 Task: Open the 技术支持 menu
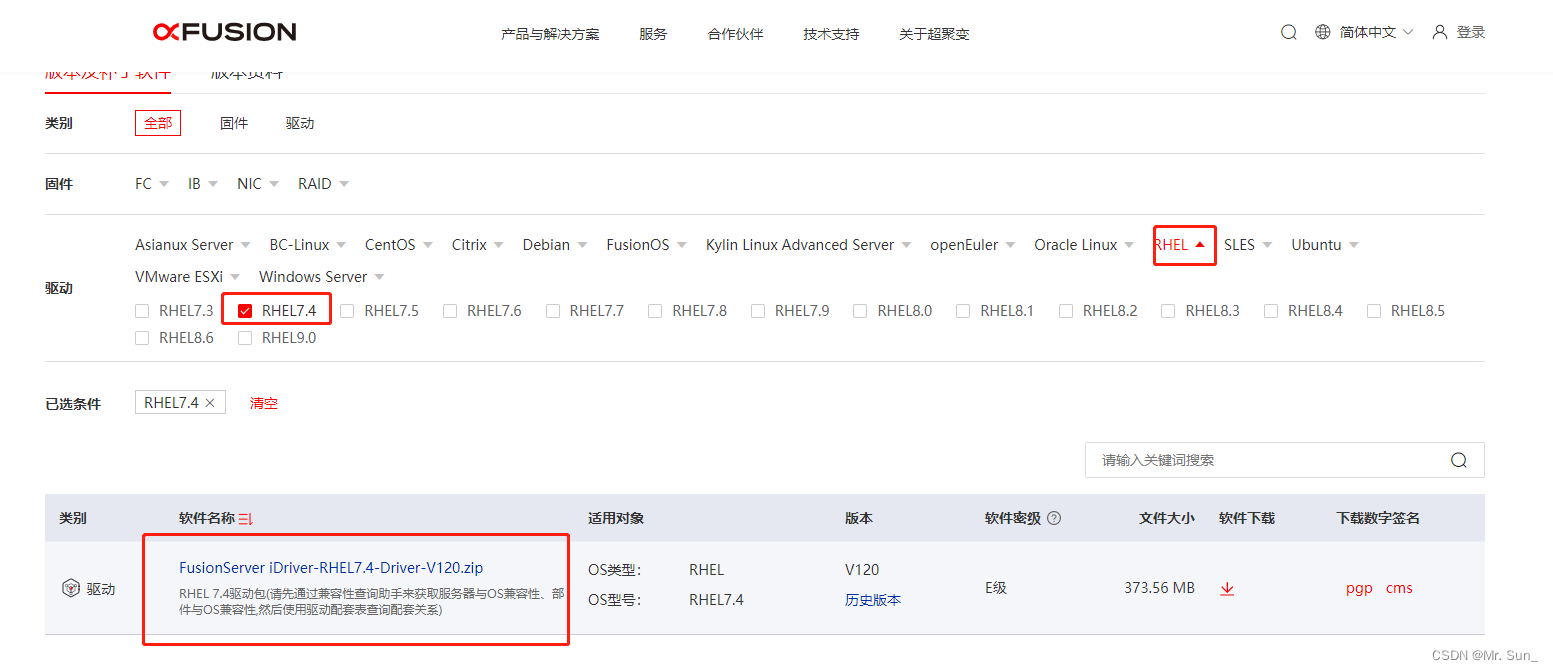click(x=831, y=34)
